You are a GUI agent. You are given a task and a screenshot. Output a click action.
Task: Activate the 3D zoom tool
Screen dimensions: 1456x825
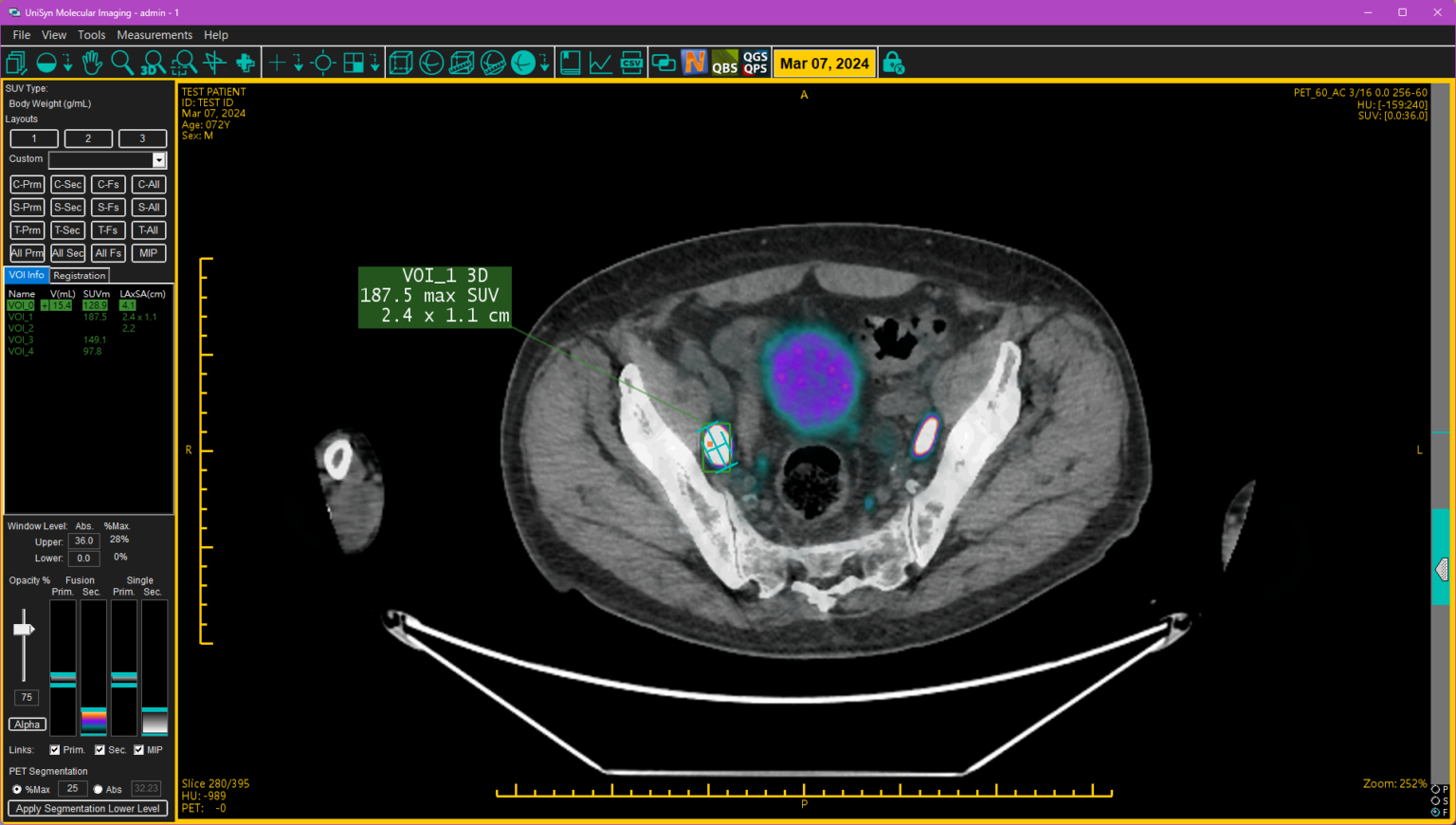pyautogui.click(x=155, y=63)
